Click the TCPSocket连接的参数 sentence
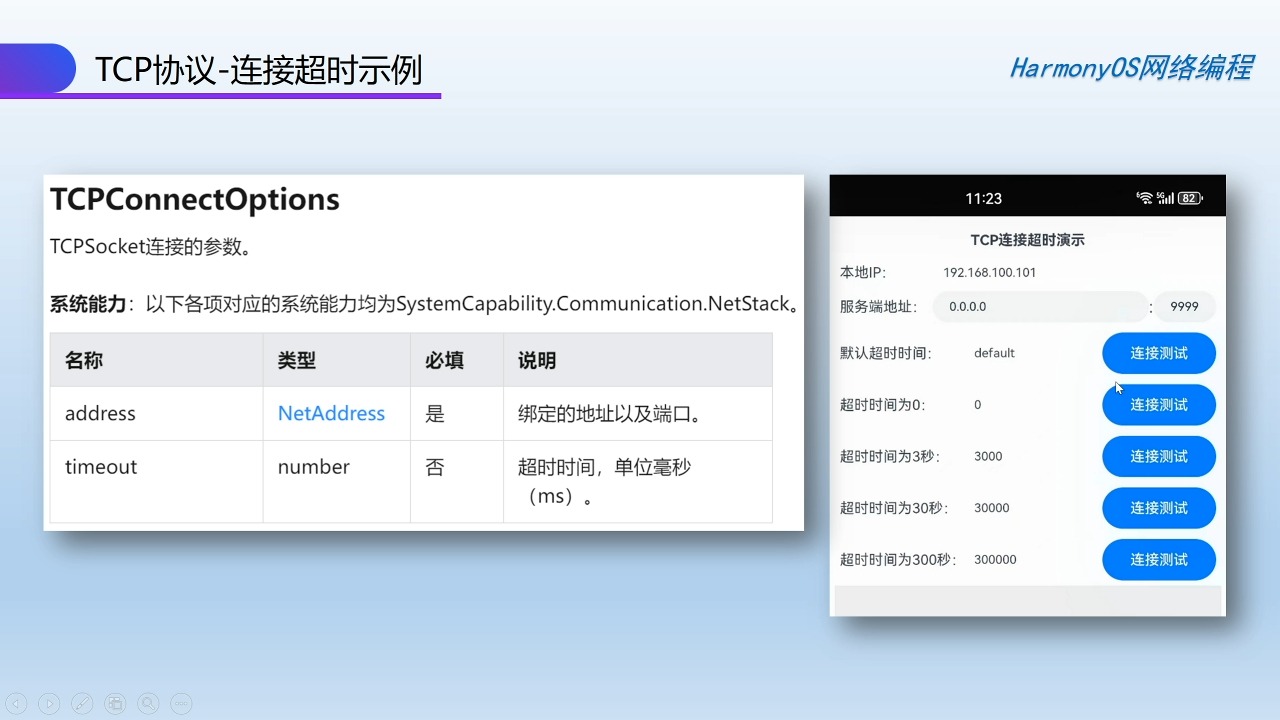Viewport: 1280px width, 720px height. [150, 247]
